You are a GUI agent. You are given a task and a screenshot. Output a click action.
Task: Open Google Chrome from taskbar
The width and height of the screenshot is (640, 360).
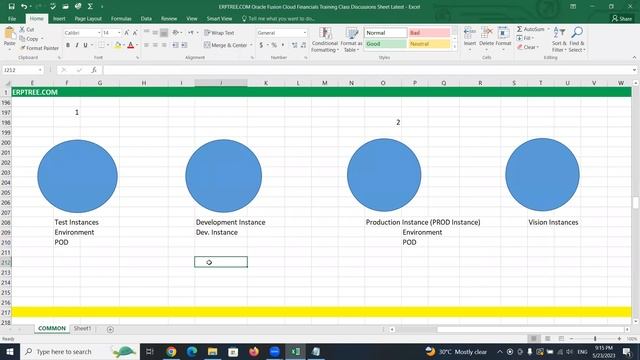(171, 351)
